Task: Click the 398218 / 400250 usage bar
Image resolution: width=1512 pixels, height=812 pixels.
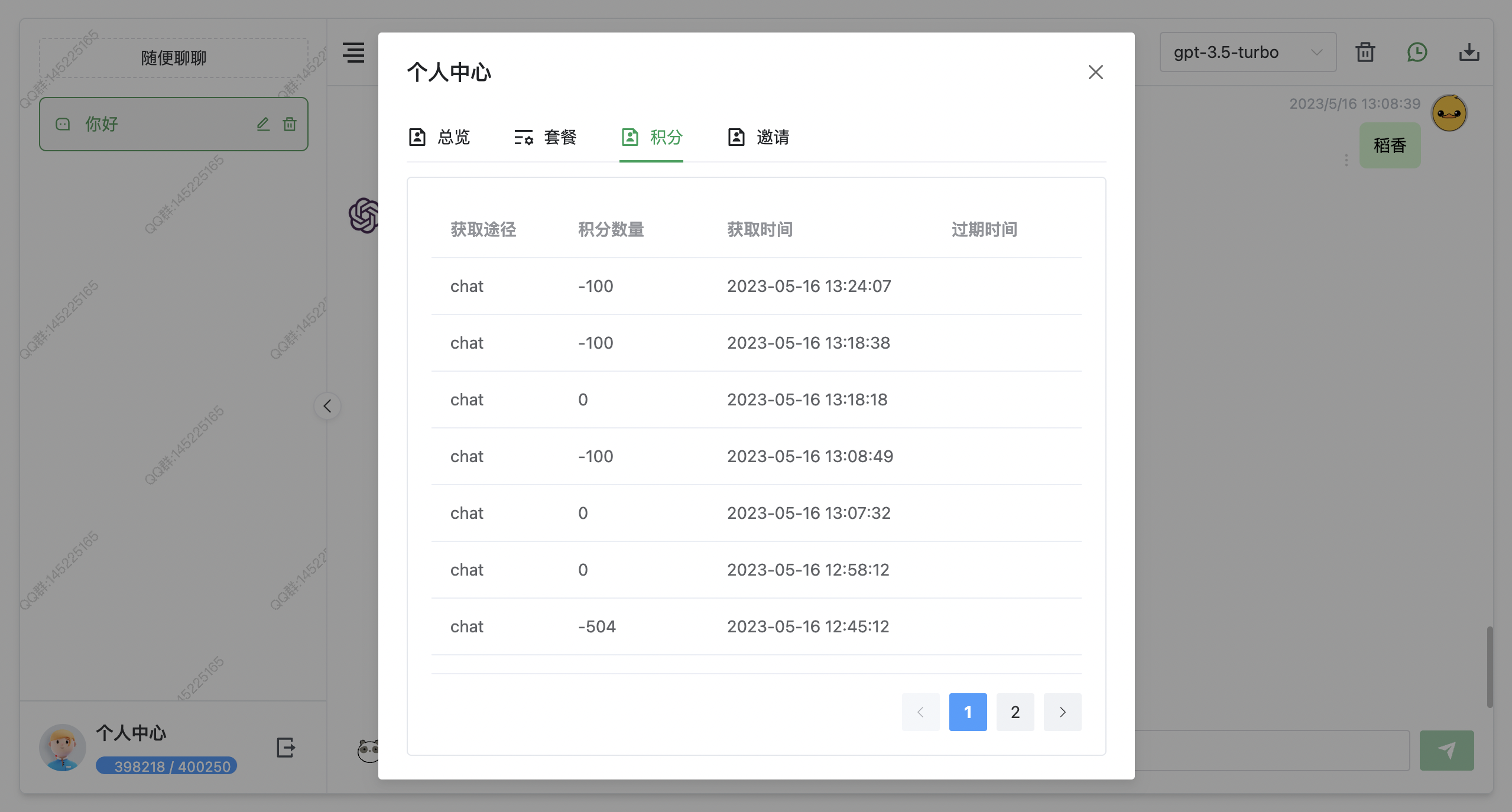Action: pyautogui.click(x=167, y=766)
